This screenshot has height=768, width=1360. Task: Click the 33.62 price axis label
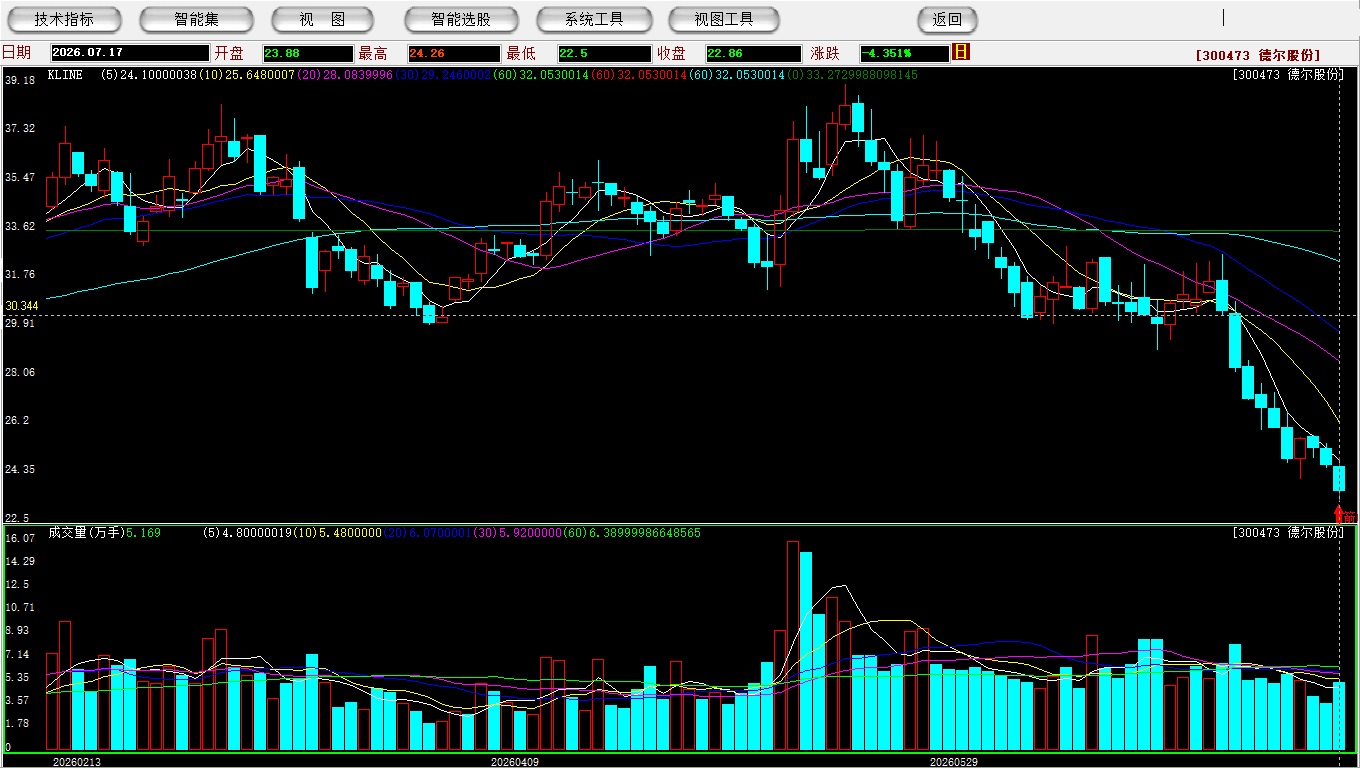(x=20, y=226)
